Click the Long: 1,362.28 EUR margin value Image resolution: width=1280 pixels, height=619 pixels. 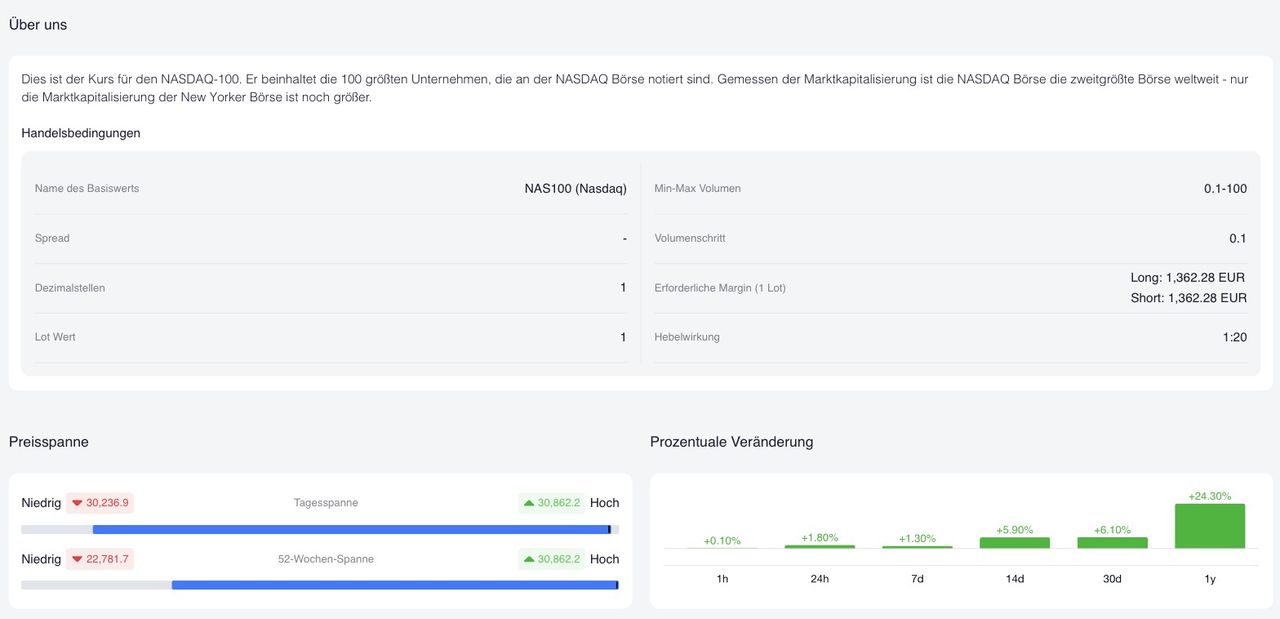click(x=1188, y=277)
